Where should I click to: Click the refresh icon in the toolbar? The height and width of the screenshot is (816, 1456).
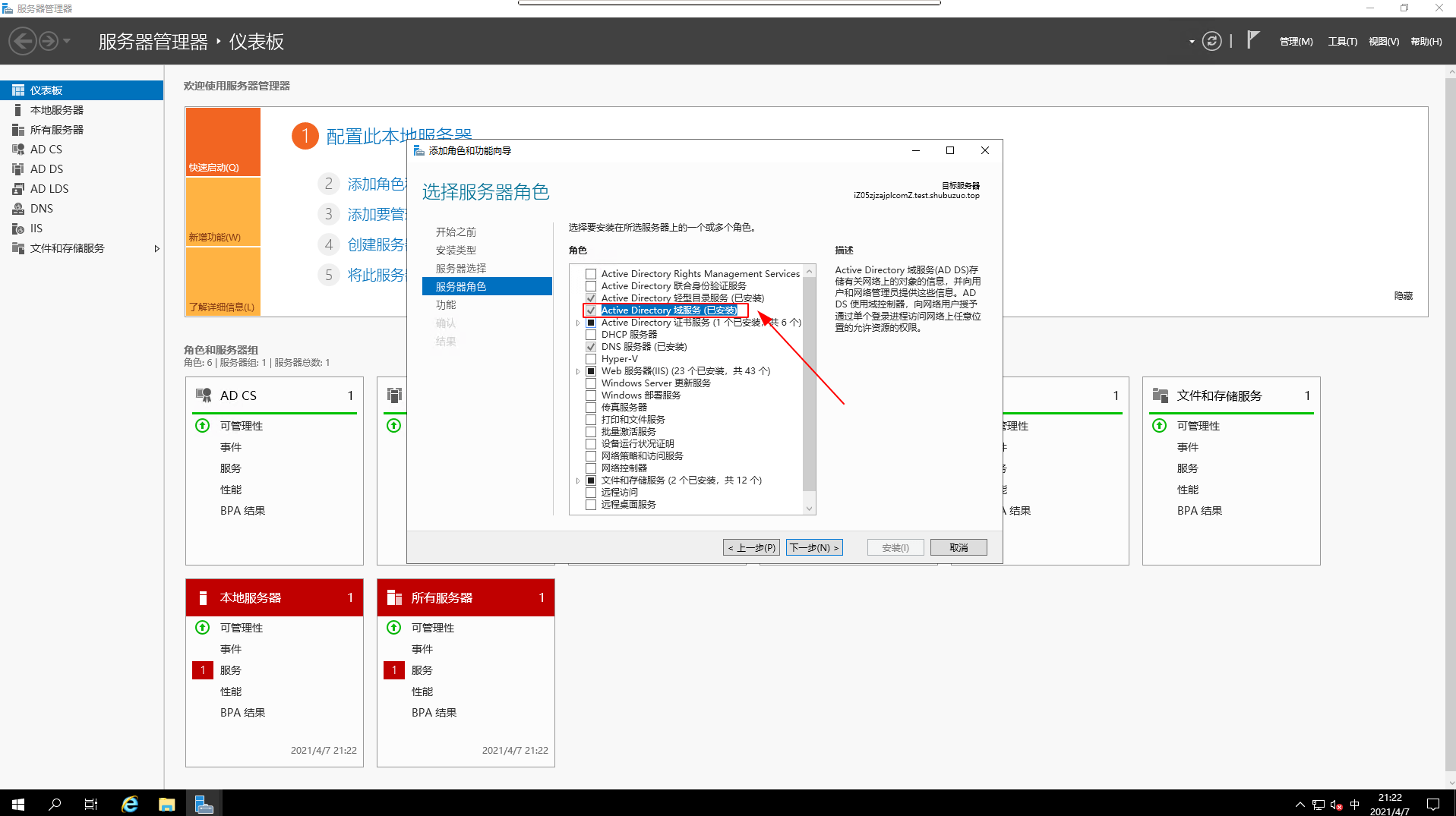click(x=1211, y=41)
